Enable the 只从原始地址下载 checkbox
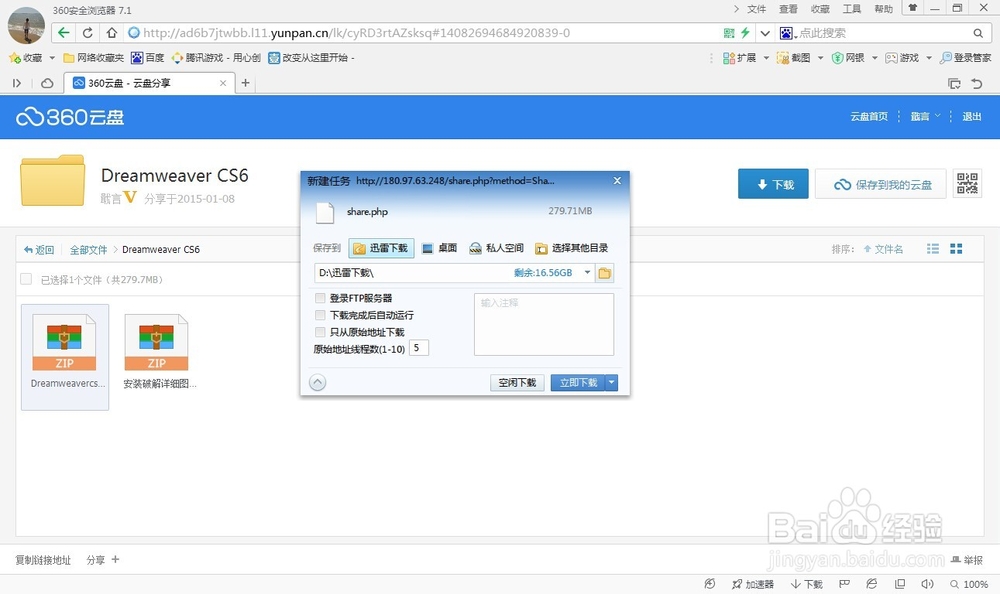 coord(320,332)
